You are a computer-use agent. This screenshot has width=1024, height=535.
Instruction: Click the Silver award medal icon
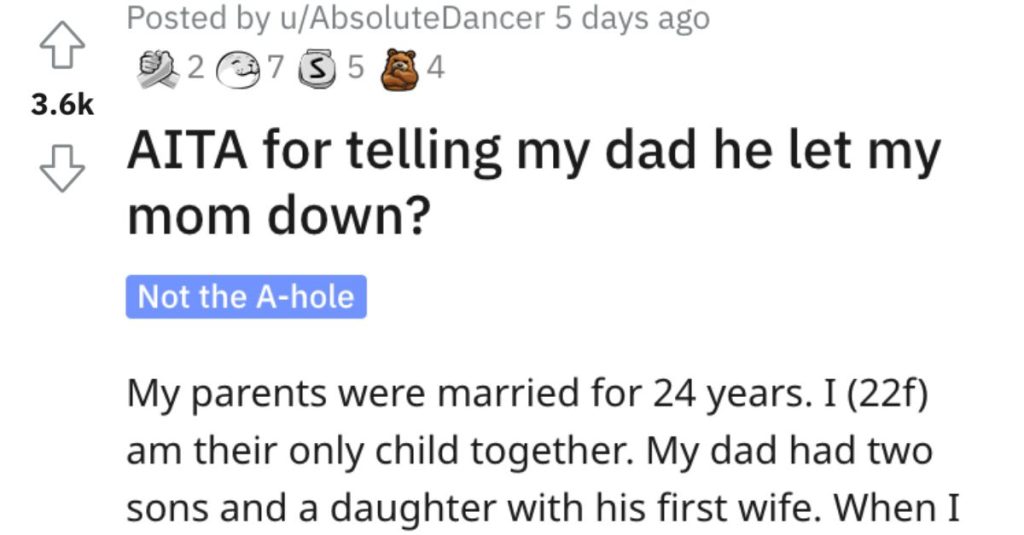point(318,69)
